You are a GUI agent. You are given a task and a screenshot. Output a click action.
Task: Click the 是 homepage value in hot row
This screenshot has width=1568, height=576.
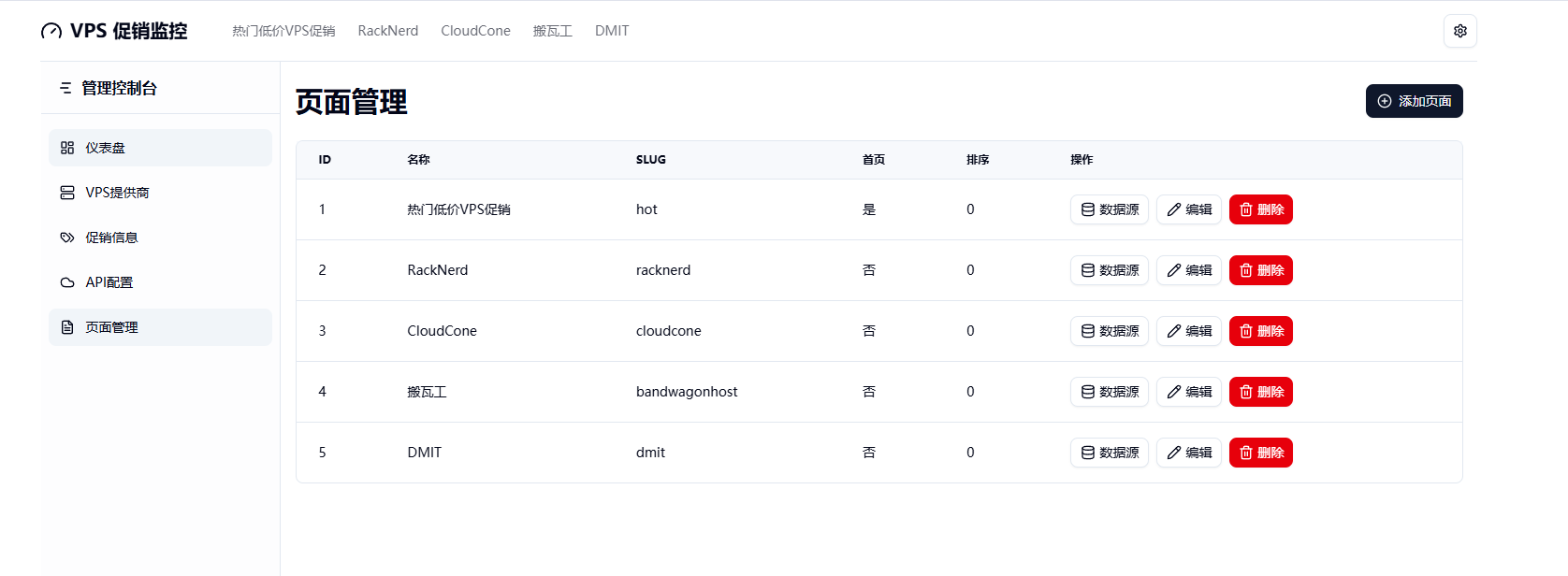[x=869, y=209]
